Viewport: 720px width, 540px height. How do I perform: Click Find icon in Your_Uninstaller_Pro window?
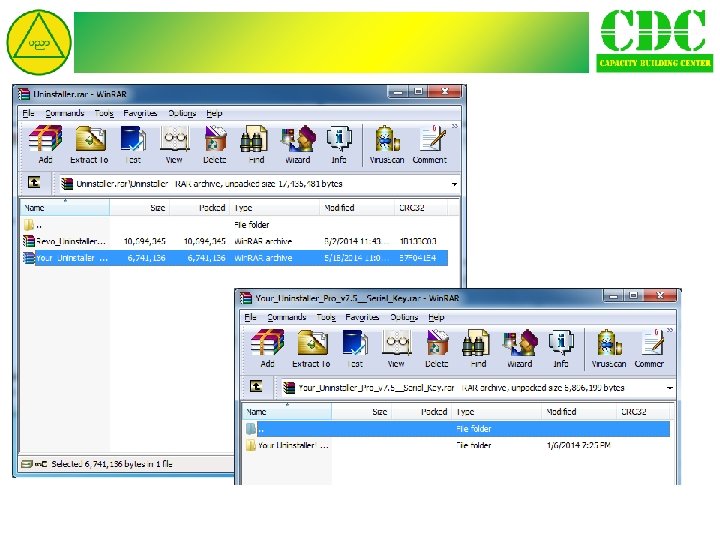tap(478, 349)
